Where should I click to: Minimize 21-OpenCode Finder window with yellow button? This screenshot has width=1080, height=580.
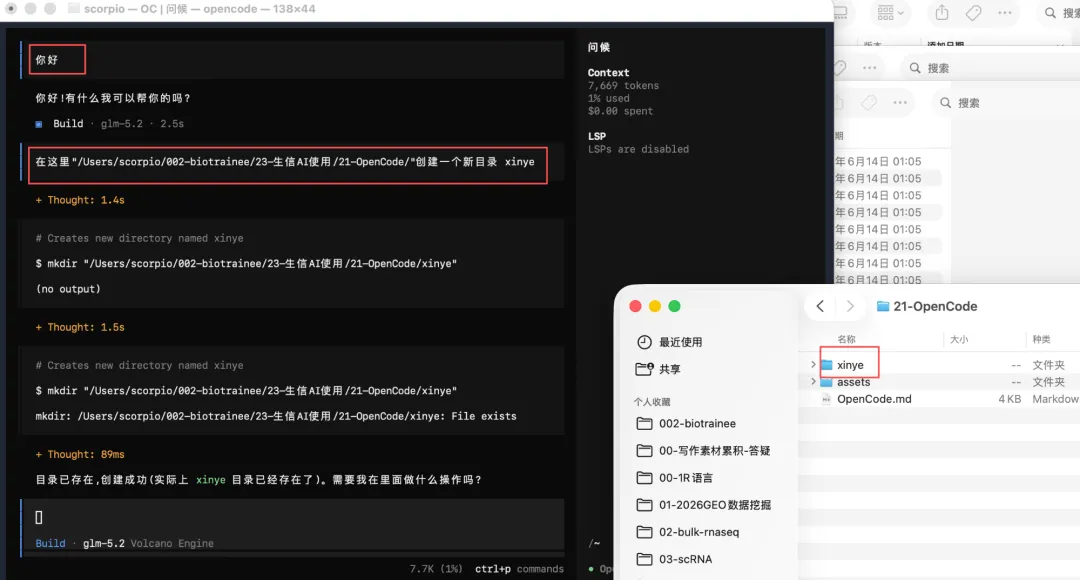(655, 307)
